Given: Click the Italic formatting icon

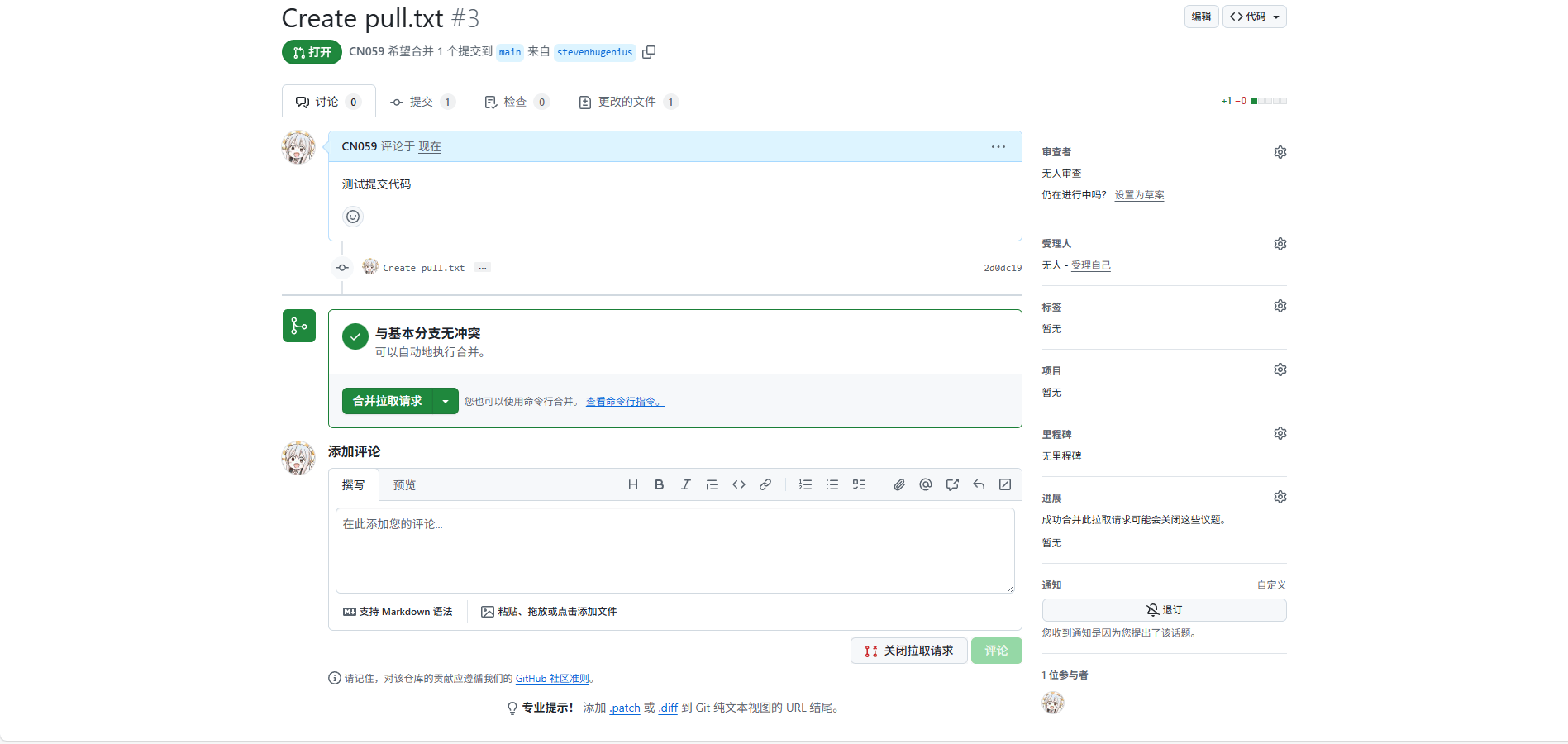Looking at the screenshot, I should (685, 485).
